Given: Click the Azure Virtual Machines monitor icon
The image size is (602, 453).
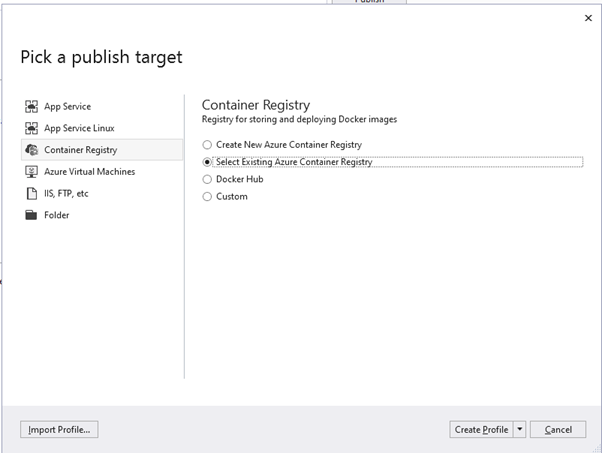Looking at the screenshot, I should pos(31,172).
